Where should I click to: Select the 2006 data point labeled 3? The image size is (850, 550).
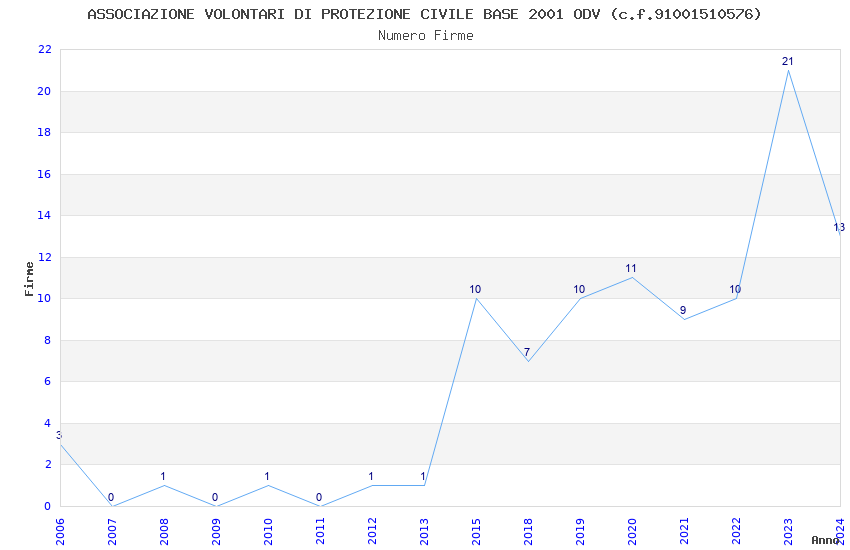tap(61, 444)
